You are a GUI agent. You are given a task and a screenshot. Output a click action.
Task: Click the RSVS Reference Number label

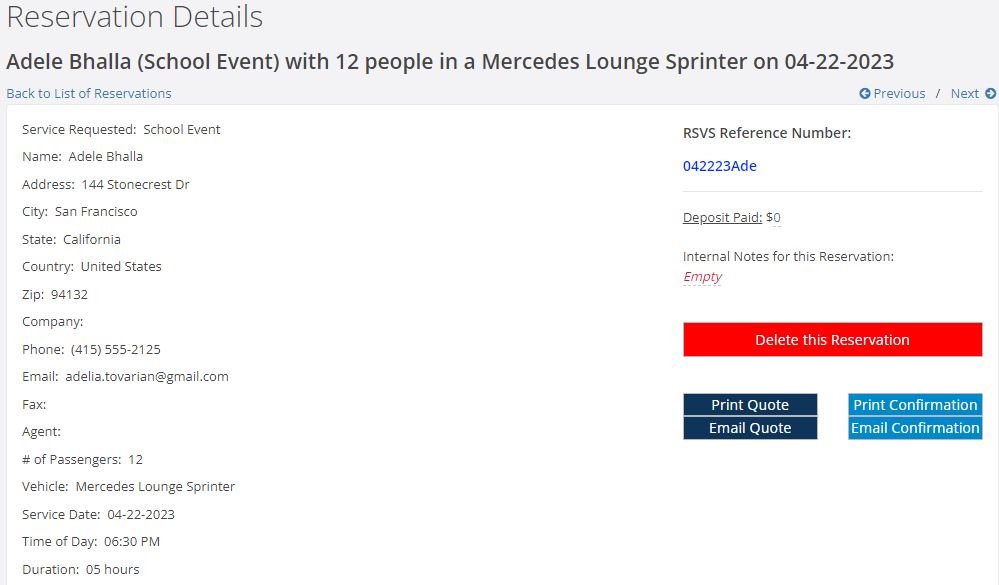point(766,133)
